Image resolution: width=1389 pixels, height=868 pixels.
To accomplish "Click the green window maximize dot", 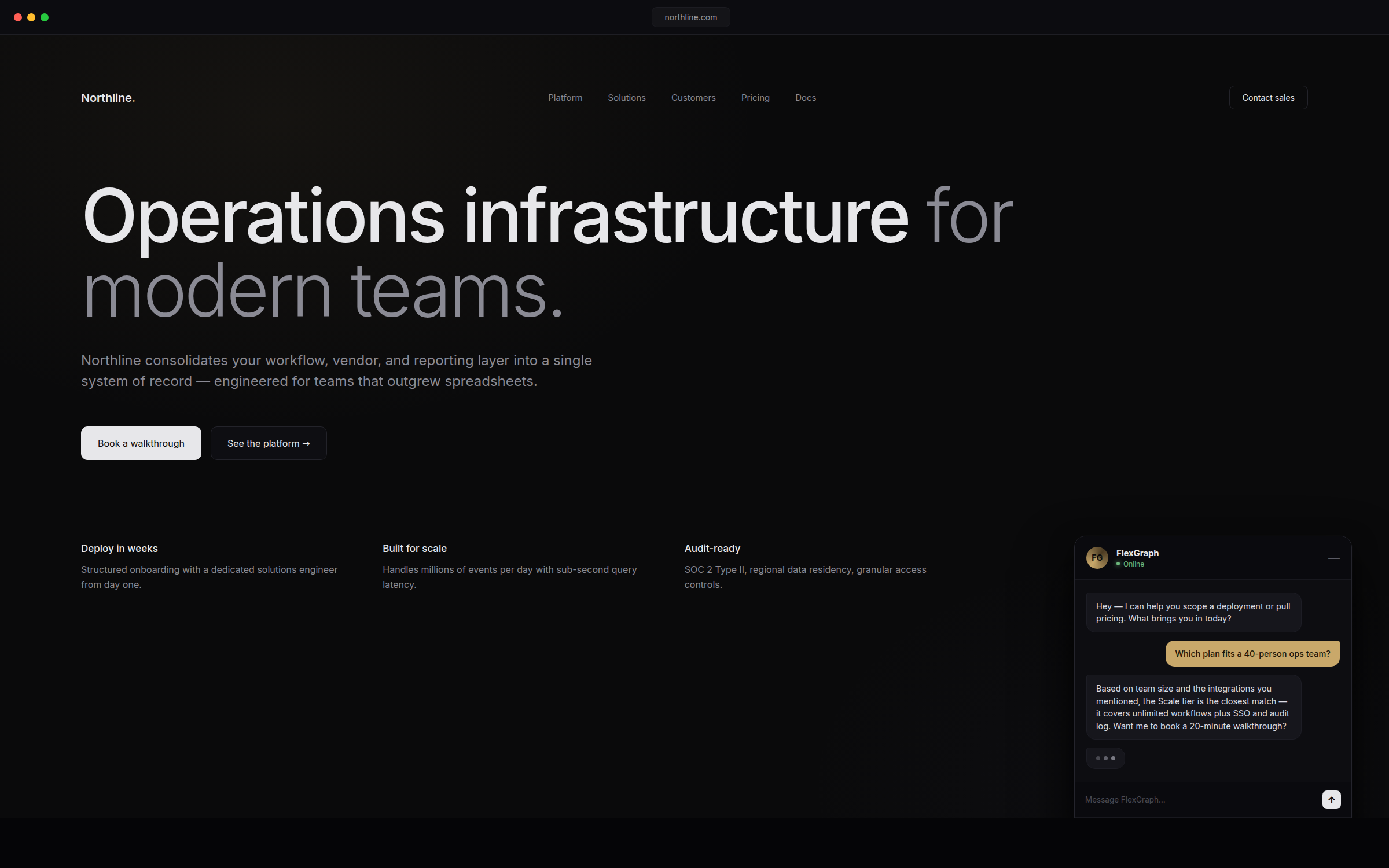I will coord(45,17).
